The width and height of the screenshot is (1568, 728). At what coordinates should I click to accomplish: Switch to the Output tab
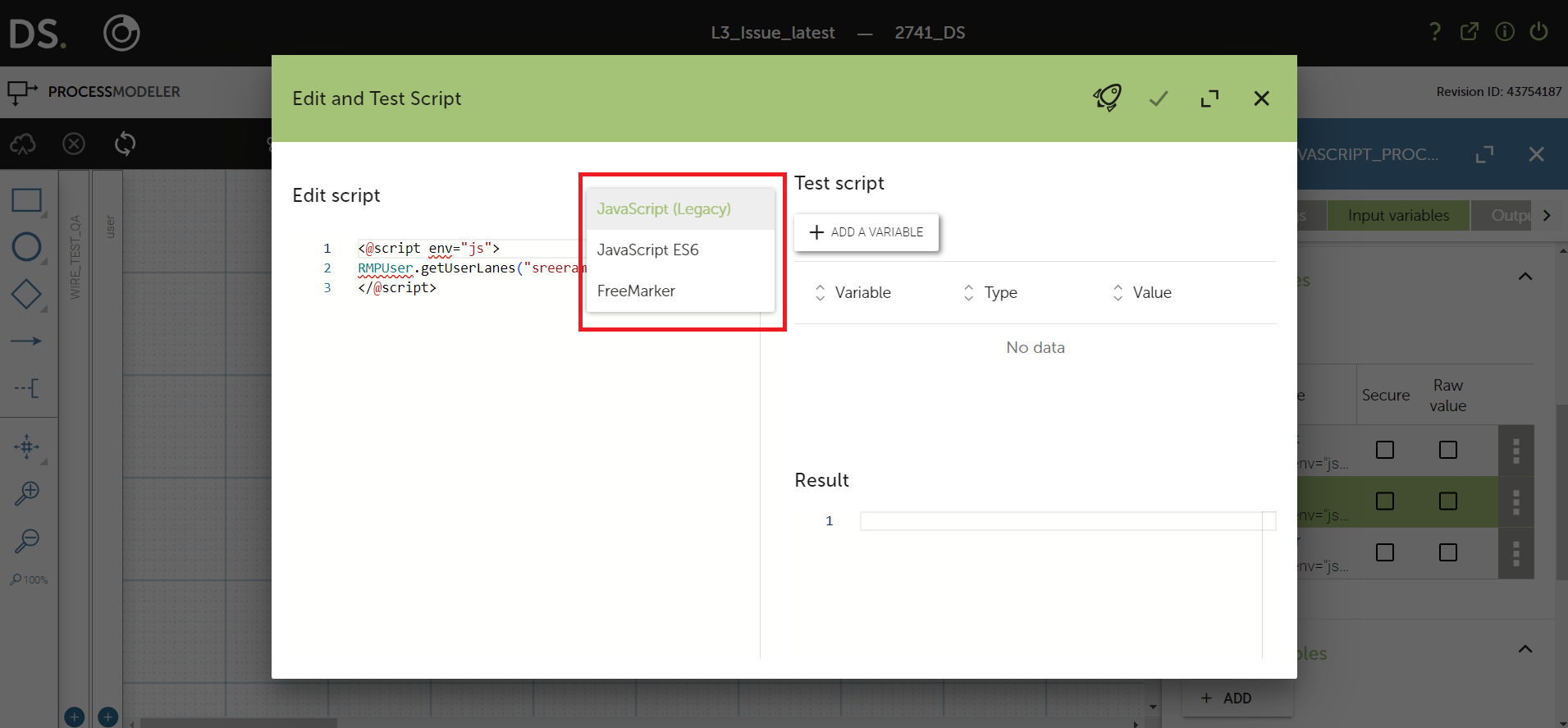tap(1502, 215)
